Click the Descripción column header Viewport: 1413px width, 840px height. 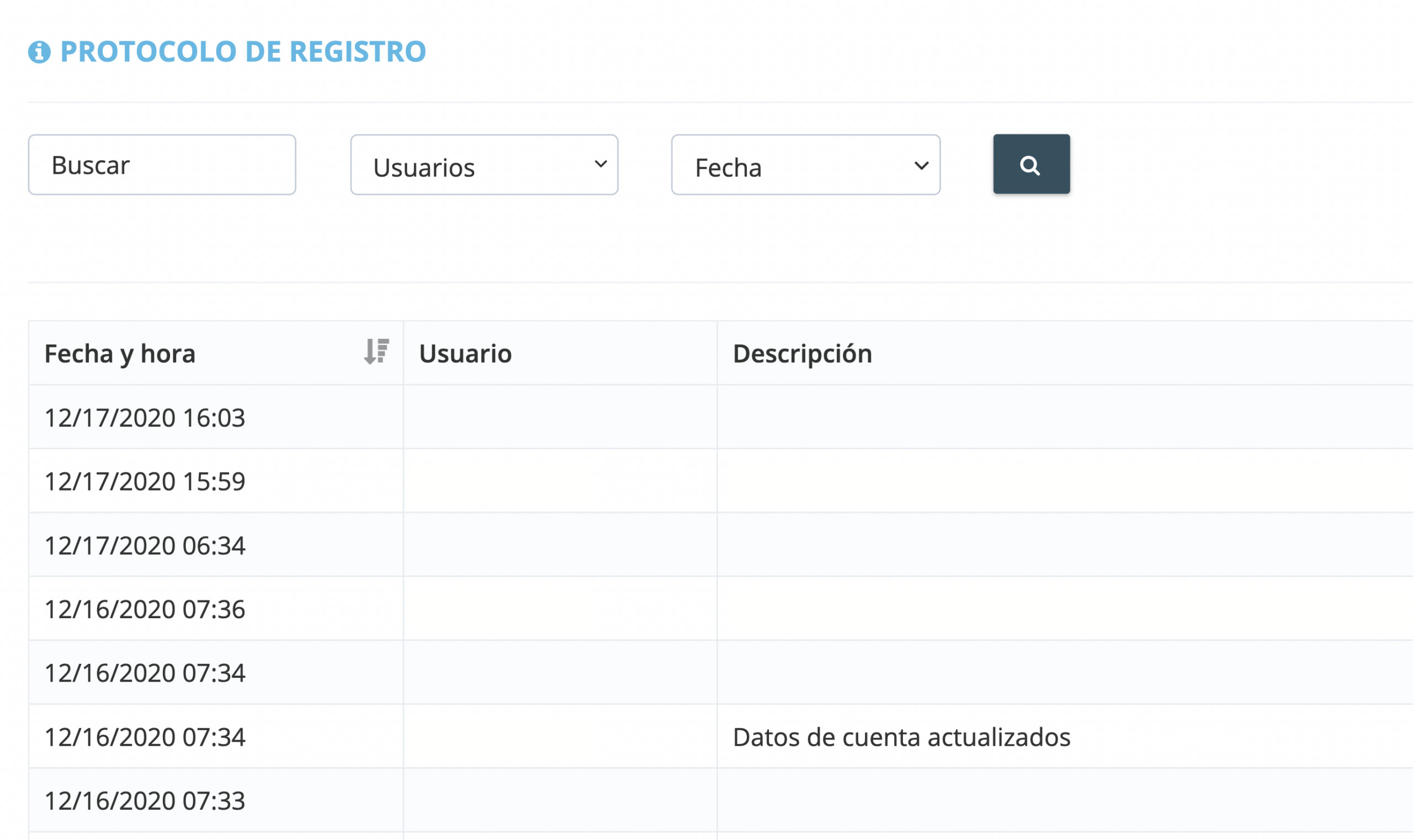tap(1065, 353)
